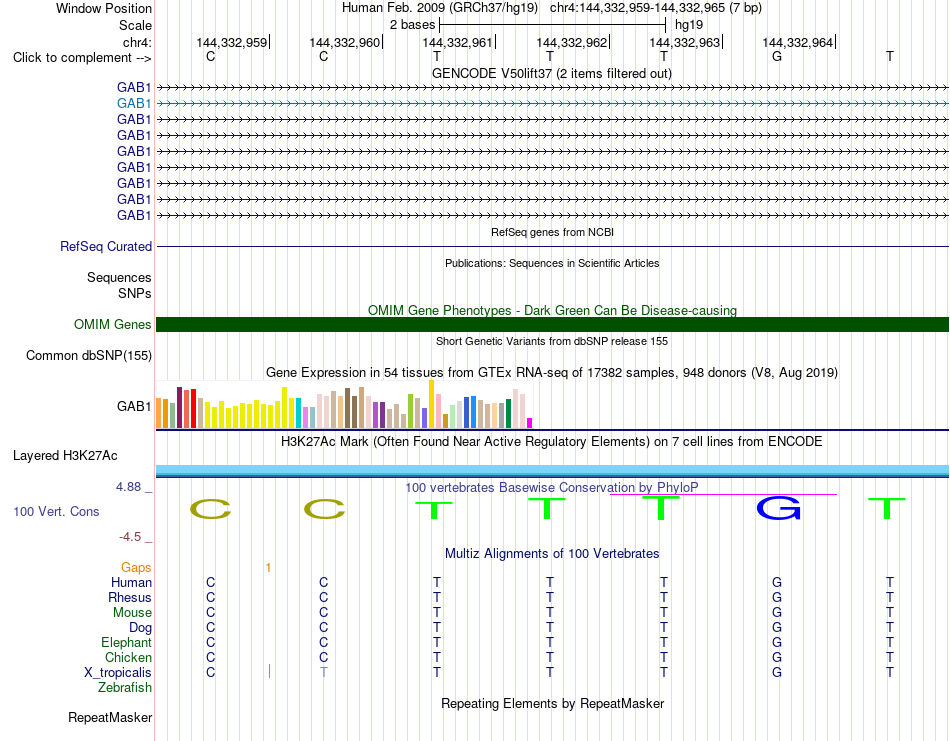Click the pale mismatched T in X_tropicalis row
The width and height of the screenshot is (950, 741).
click(324, 672)
